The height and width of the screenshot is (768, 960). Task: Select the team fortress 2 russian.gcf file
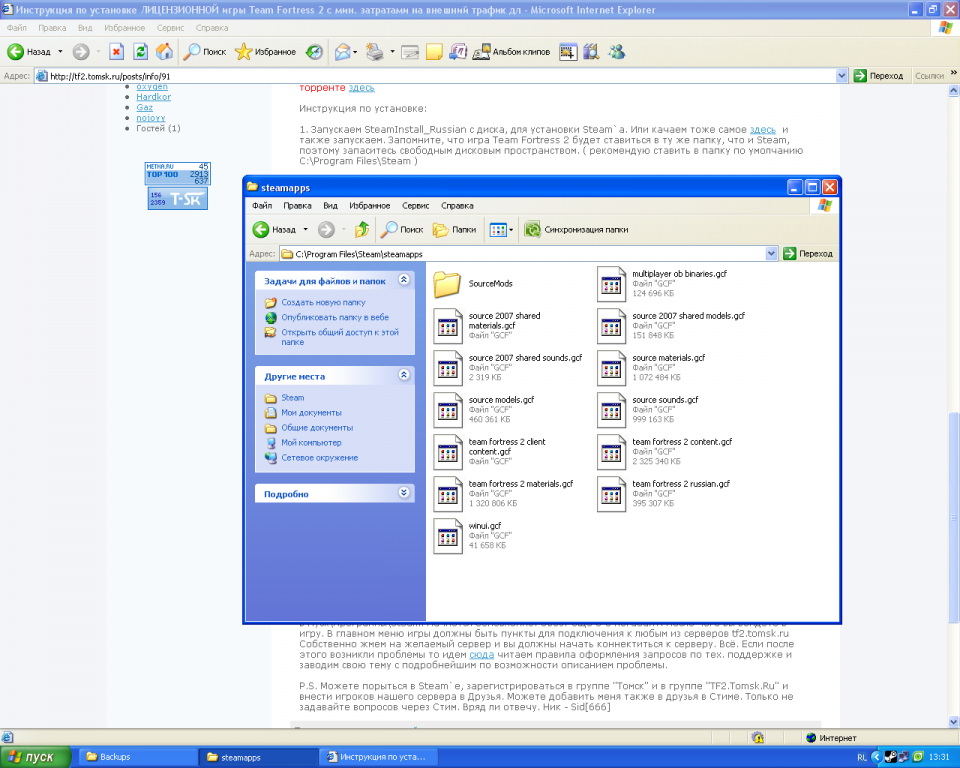click(x=611, y=494)
